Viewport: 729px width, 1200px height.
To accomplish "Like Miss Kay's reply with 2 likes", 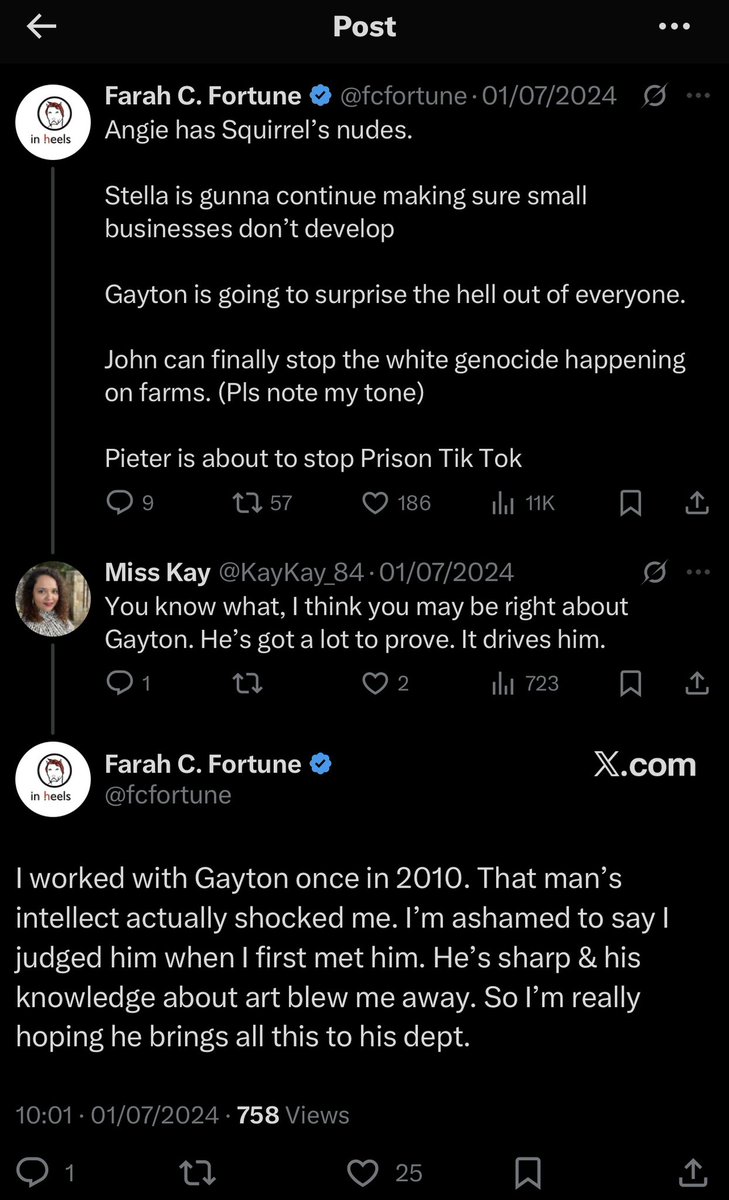I will click(375, 684).
